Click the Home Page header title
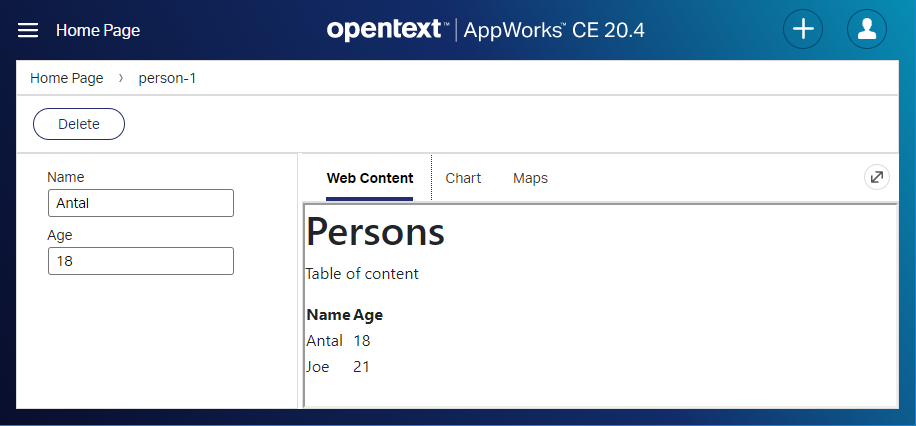The width and height of the screenshot is (916, 426). 98,30
